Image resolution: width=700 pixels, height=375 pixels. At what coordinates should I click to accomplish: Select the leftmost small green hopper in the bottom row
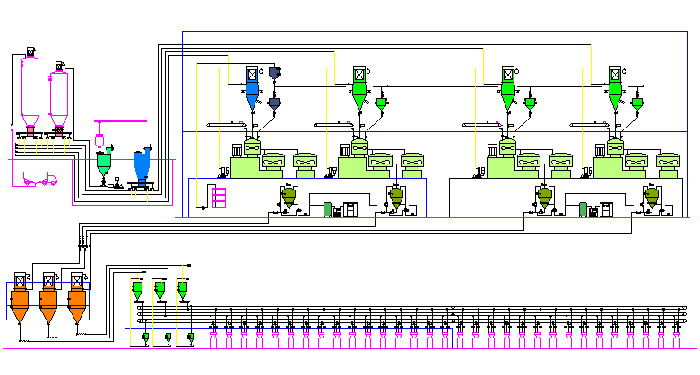click(138, 289)
